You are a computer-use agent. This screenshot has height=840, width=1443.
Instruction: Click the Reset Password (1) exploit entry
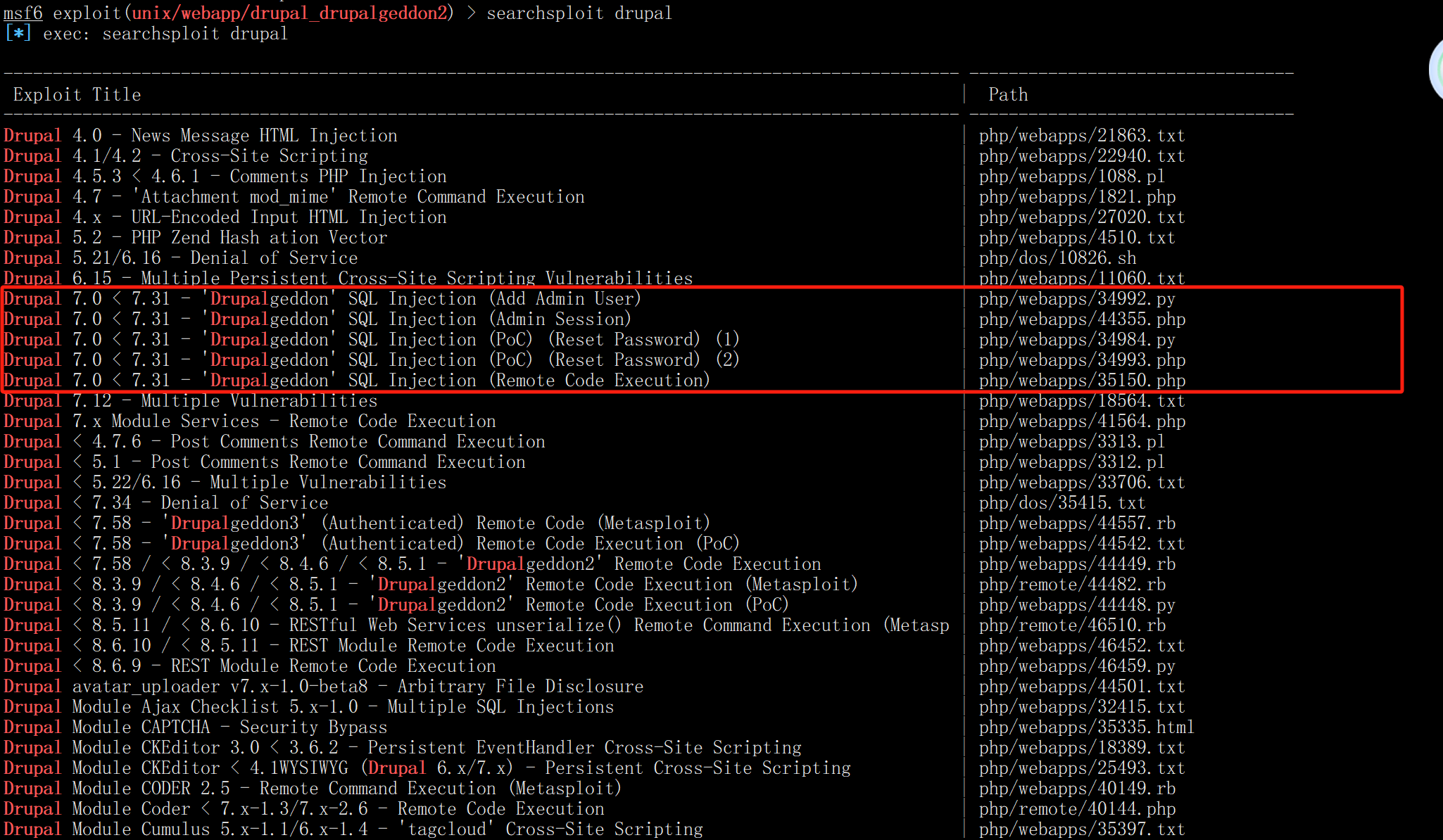coord(371,340)
